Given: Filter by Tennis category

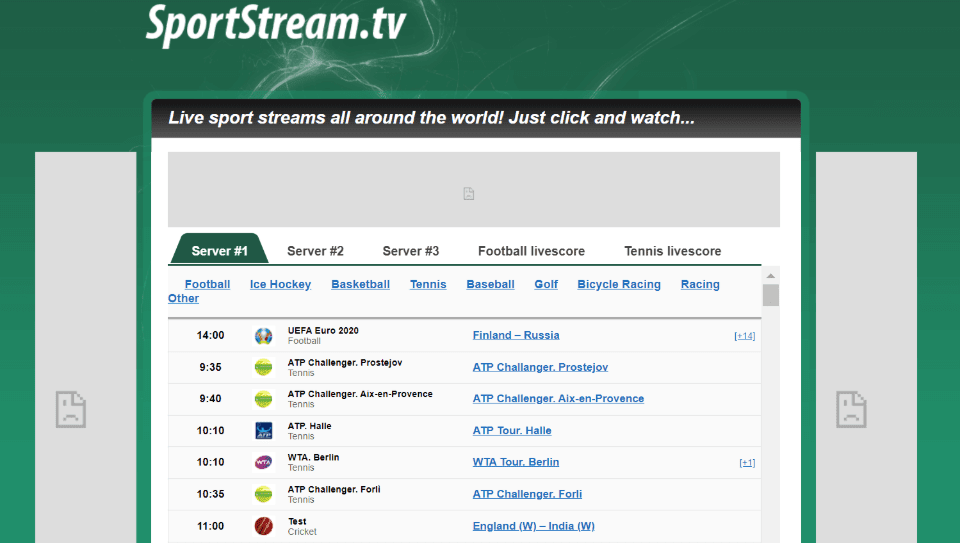Looking at the screenshot, I should [x=428, y=284].
